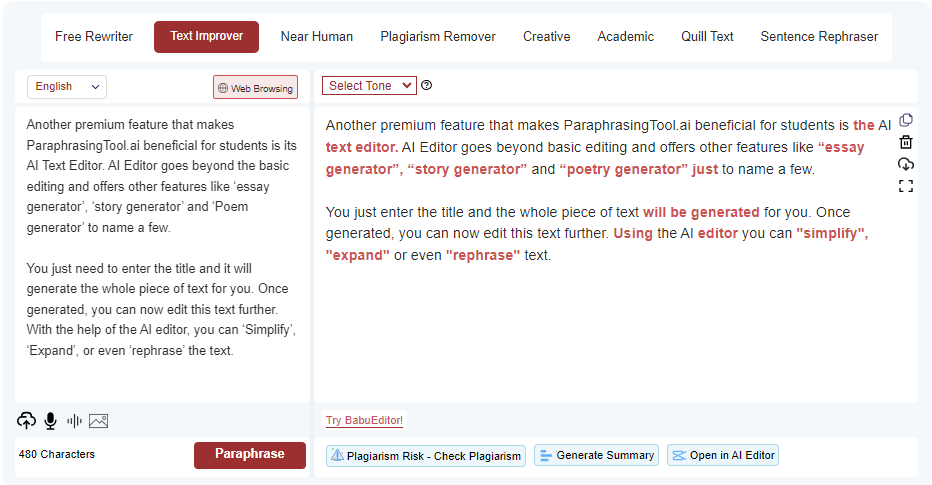The image size is (932, 485).
Task: Upload a file with cloud icon
Action: 26,421
